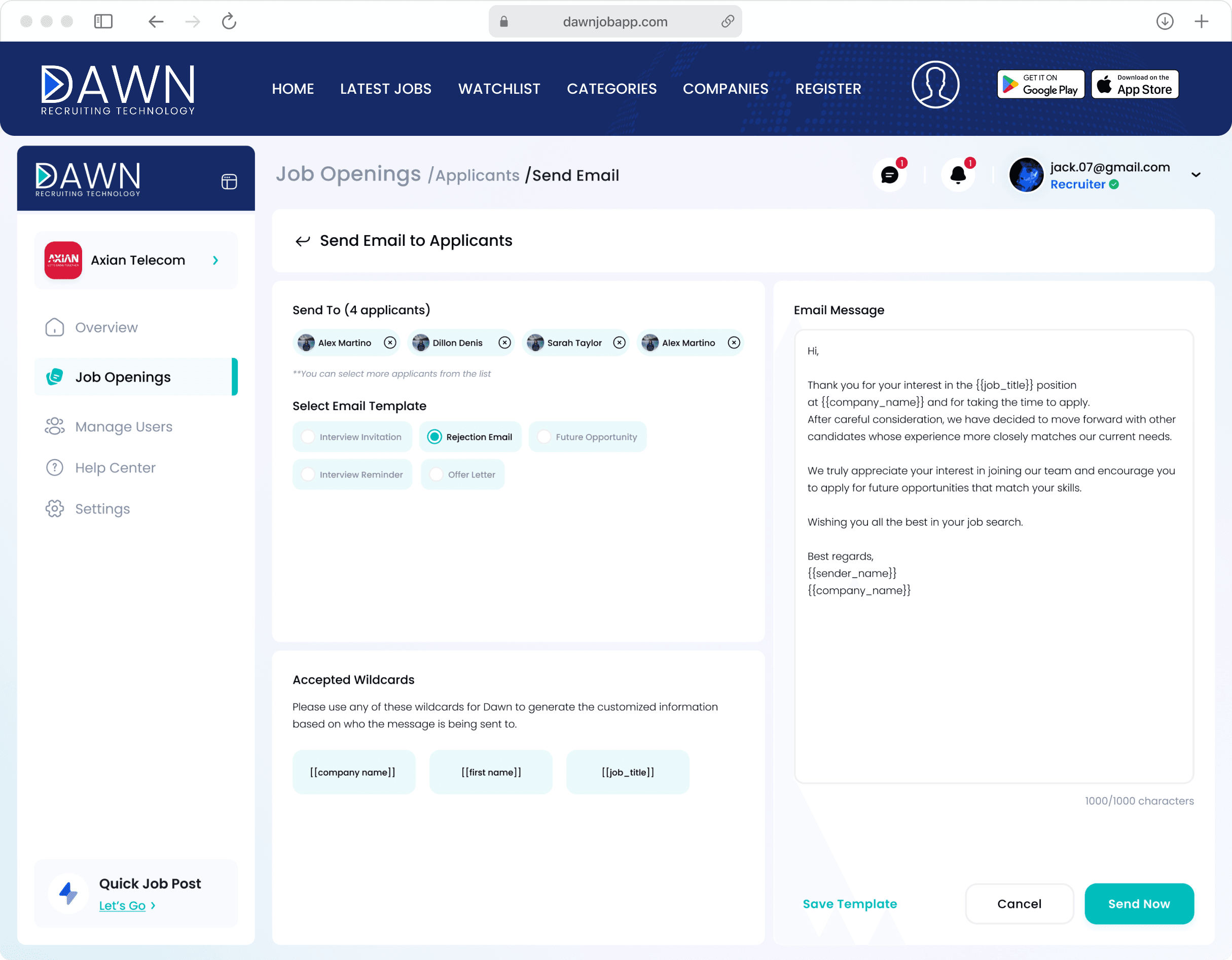1232x960 pixels.
Task: Remove Sarah Taylor from recipients
Action: [x=620, y=343]
